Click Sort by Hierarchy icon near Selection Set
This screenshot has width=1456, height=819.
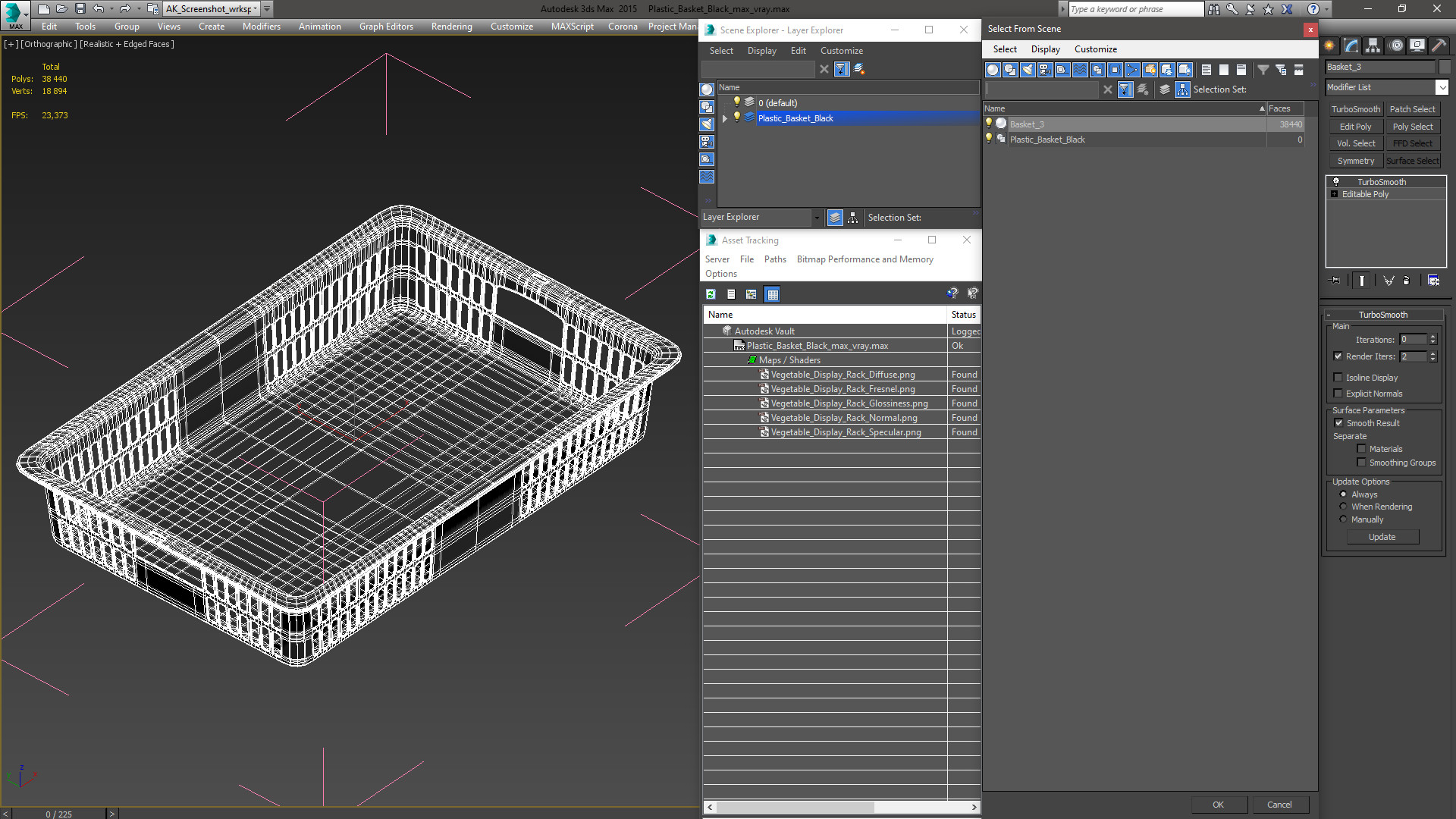point(1182,89)
